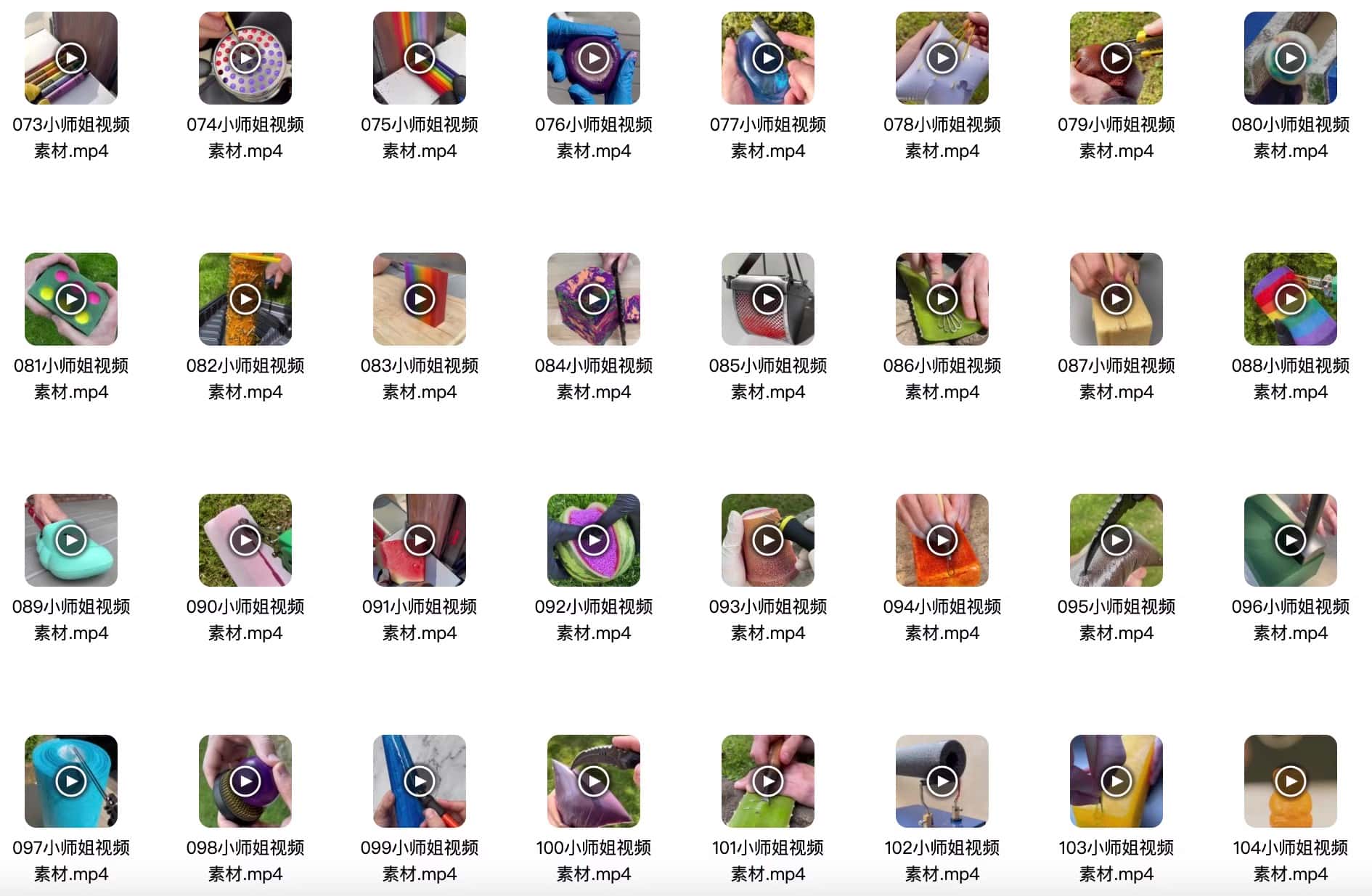Click play icon on 099小师姐视频素材.mp4

[420, 781]
